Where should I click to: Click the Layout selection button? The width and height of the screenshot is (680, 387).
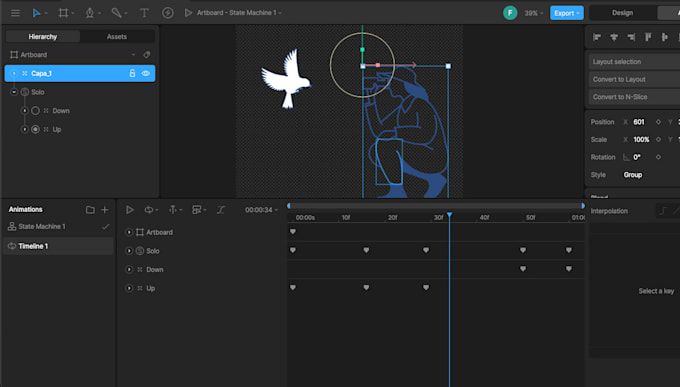pyautogui.click(x=634, y=62)
